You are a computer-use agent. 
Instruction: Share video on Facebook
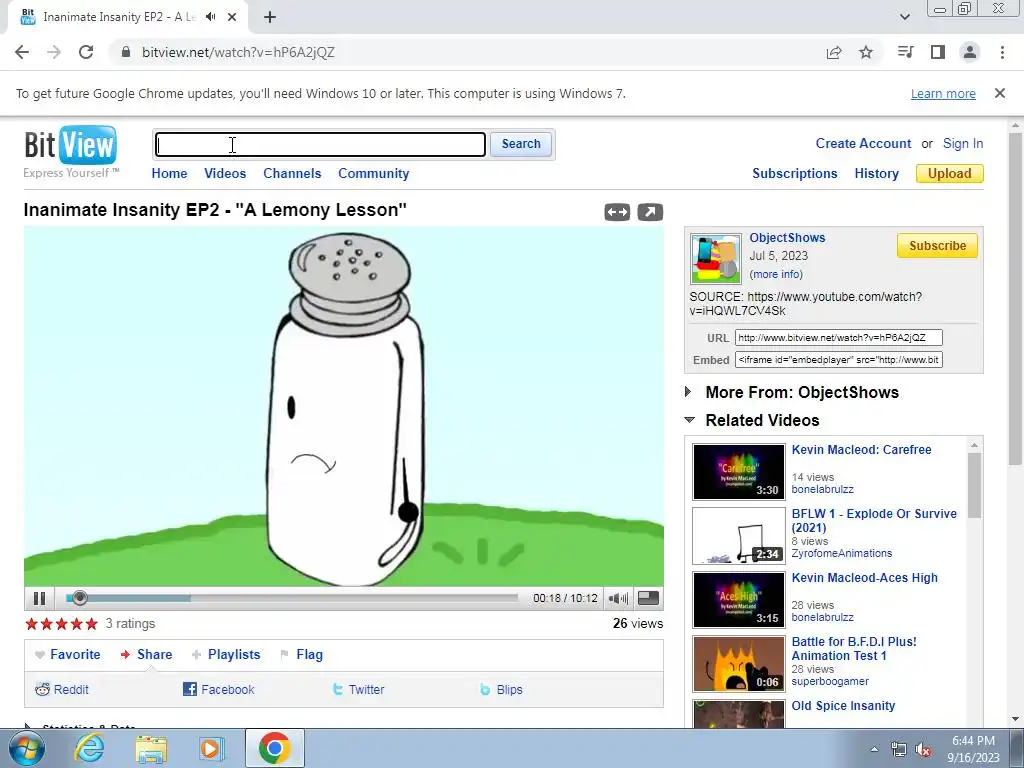pos(219,690)
